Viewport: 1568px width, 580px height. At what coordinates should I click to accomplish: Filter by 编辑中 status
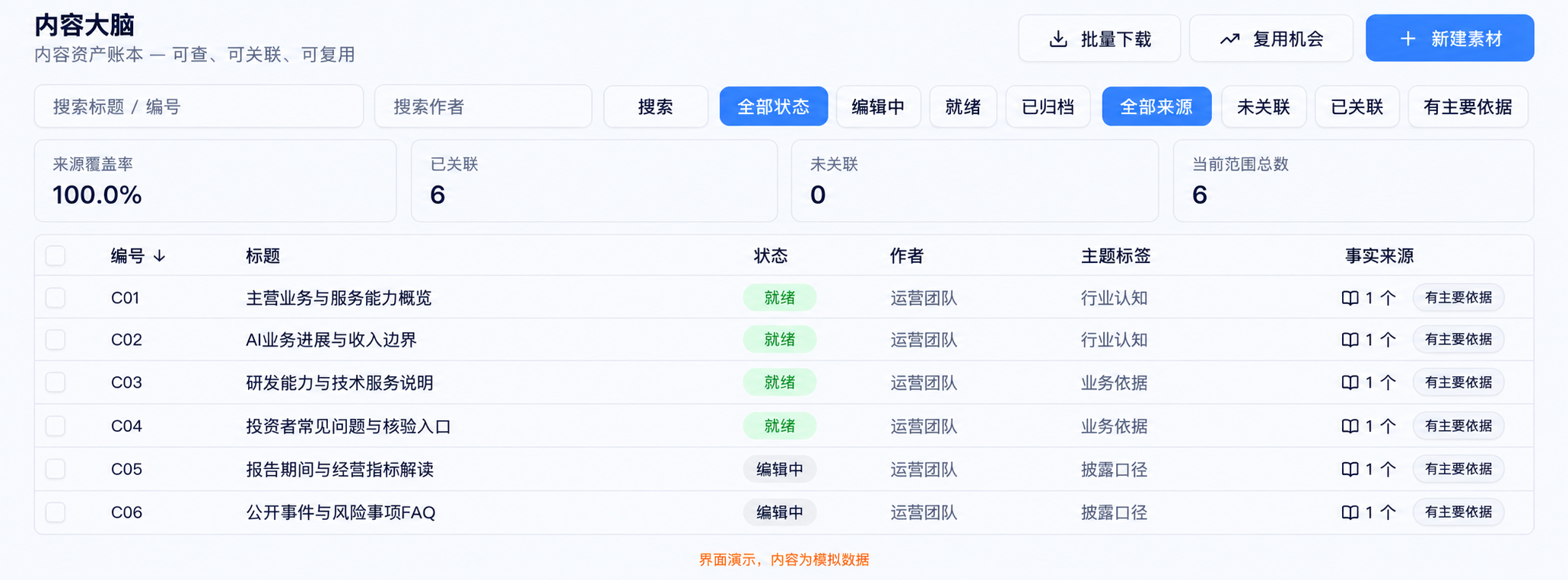point(878,106)
